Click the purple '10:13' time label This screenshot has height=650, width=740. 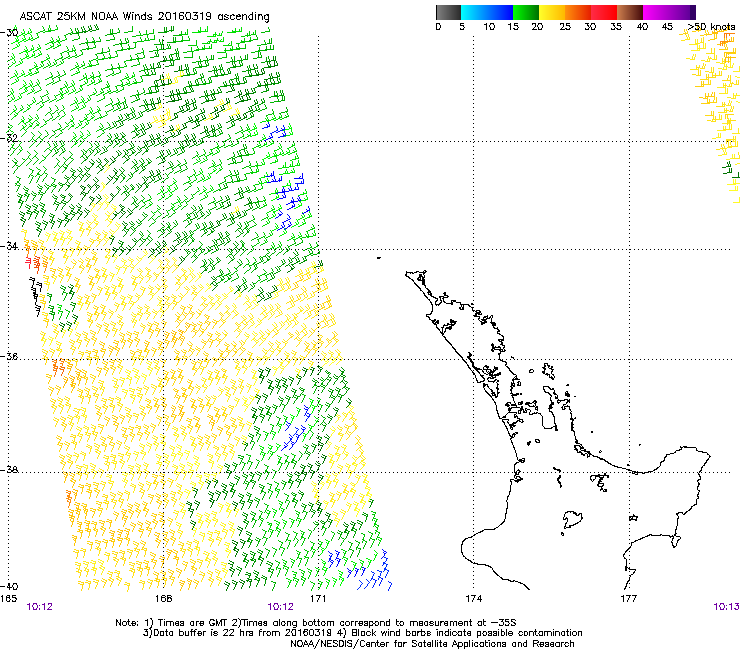point(726,607)
